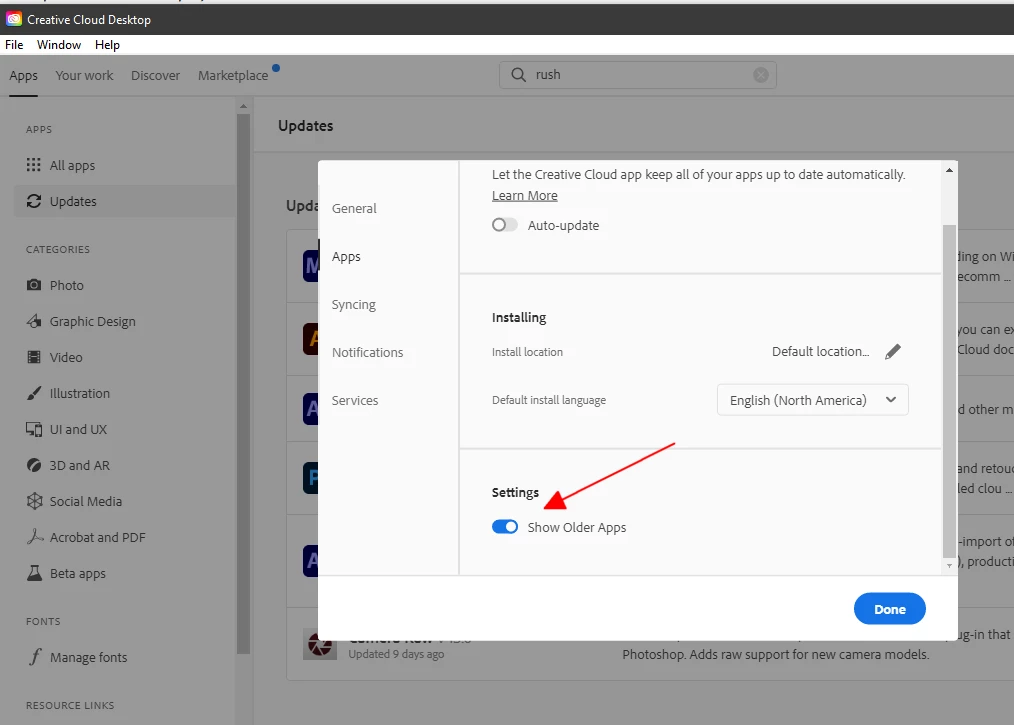Click the English (North America) dropdown chevron
This screenshot has width=1014, height=725.
890,400
